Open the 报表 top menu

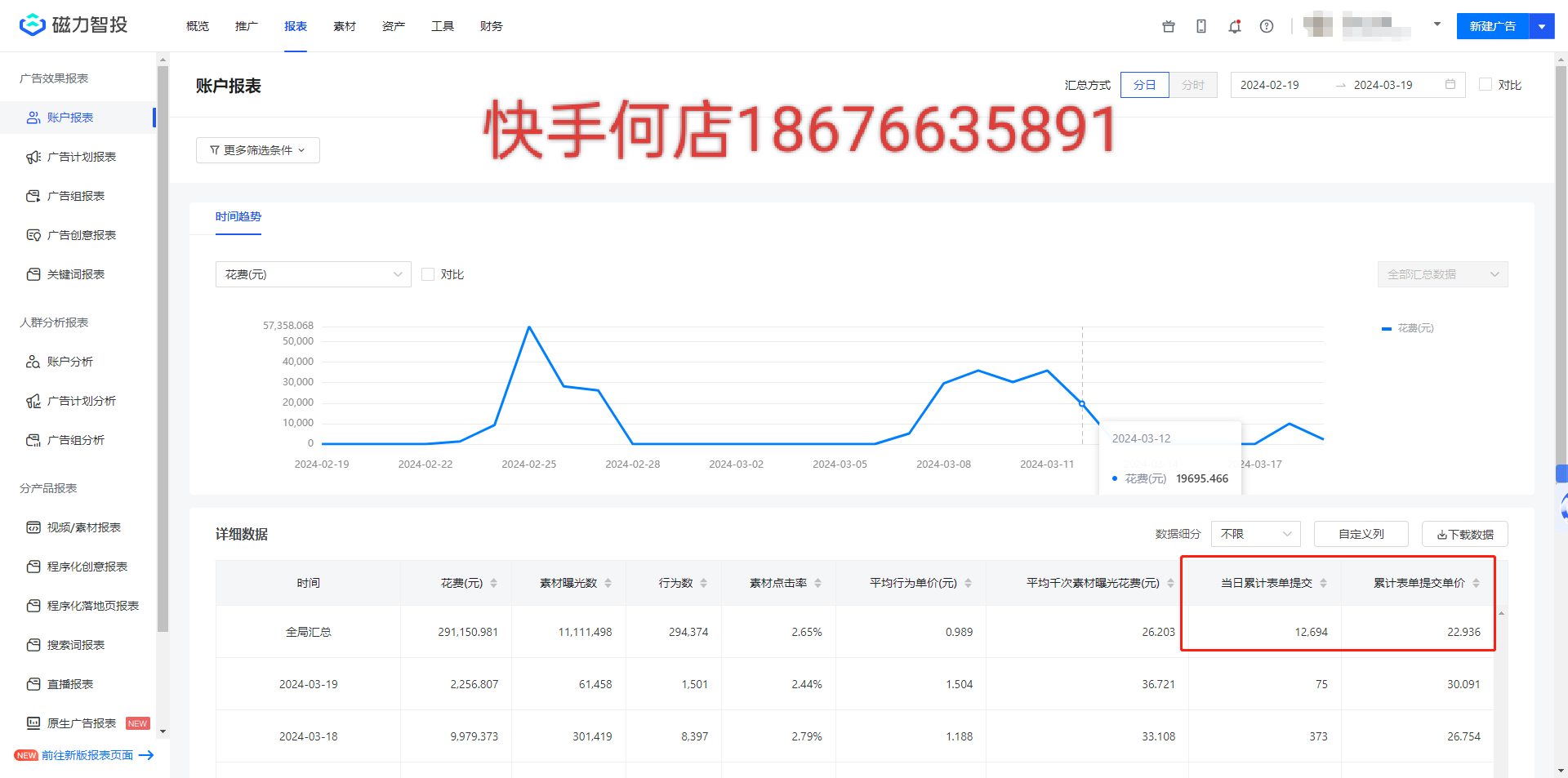[x=296, y=26]
